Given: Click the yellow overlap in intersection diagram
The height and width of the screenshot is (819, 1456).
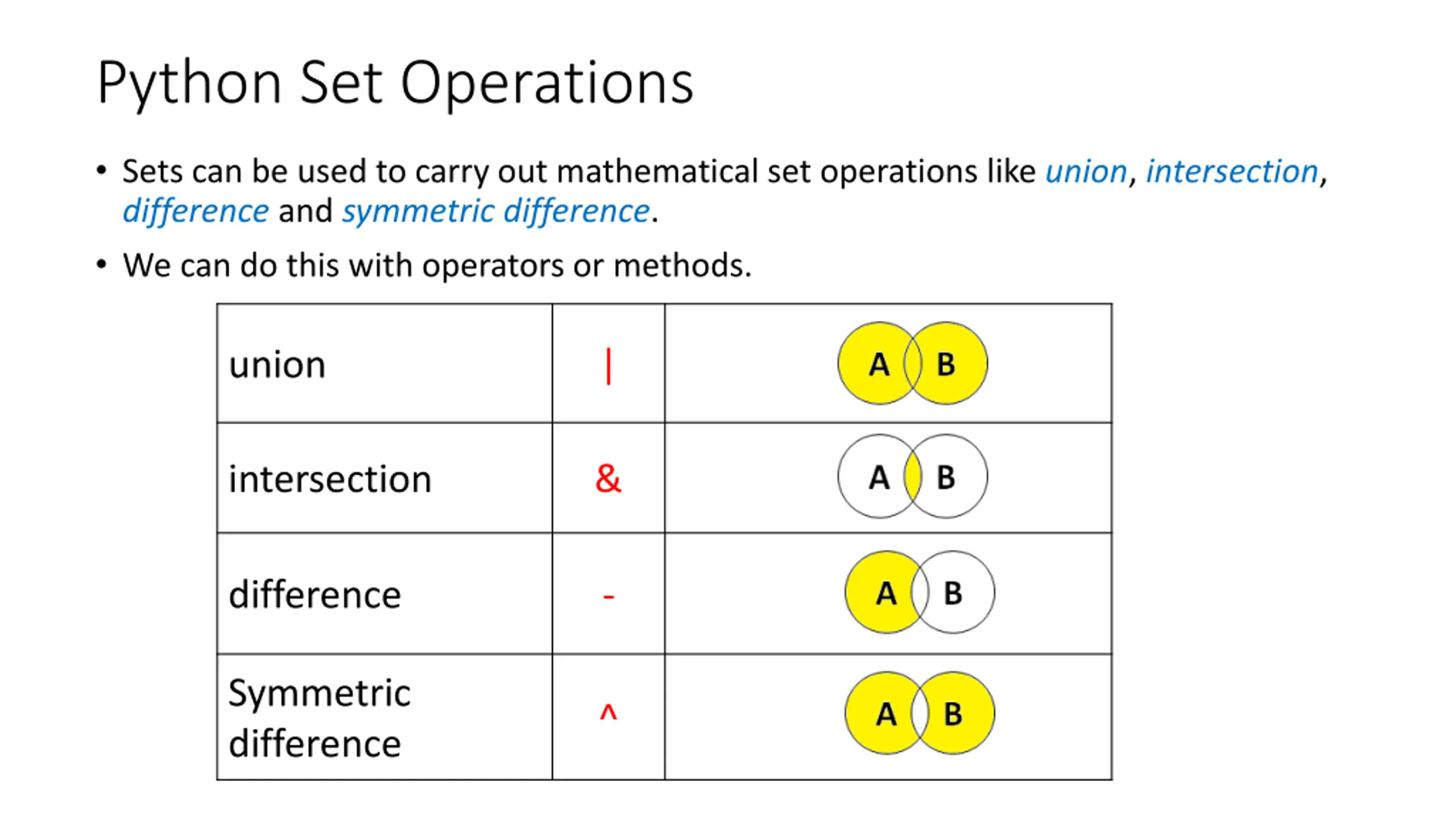Looking at the screenshot, I should [x=912, y=477].
